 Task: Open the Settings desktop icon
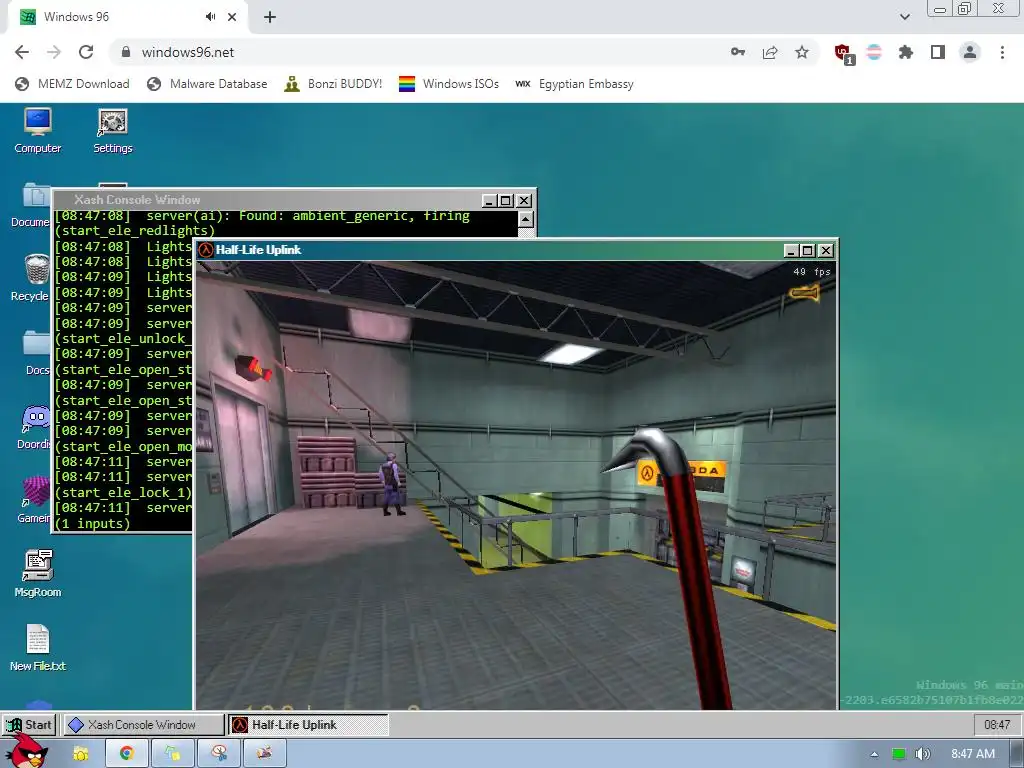click(x=112, y=131)
